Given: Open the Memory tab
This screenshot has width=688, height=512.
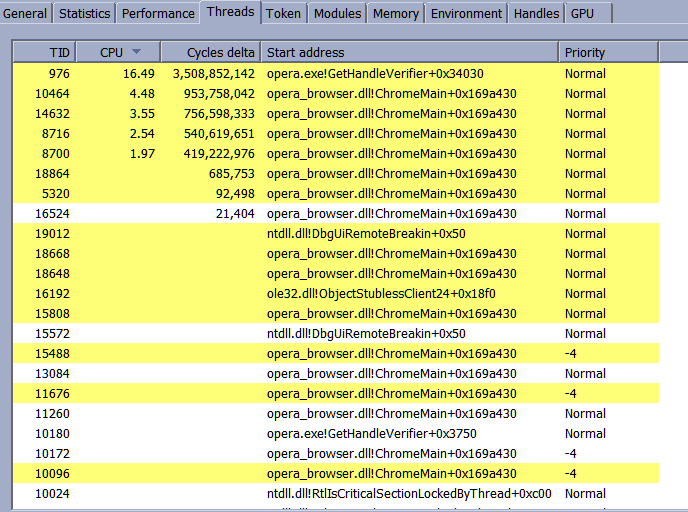Looking at the screenshot, I should pos(396,14).
